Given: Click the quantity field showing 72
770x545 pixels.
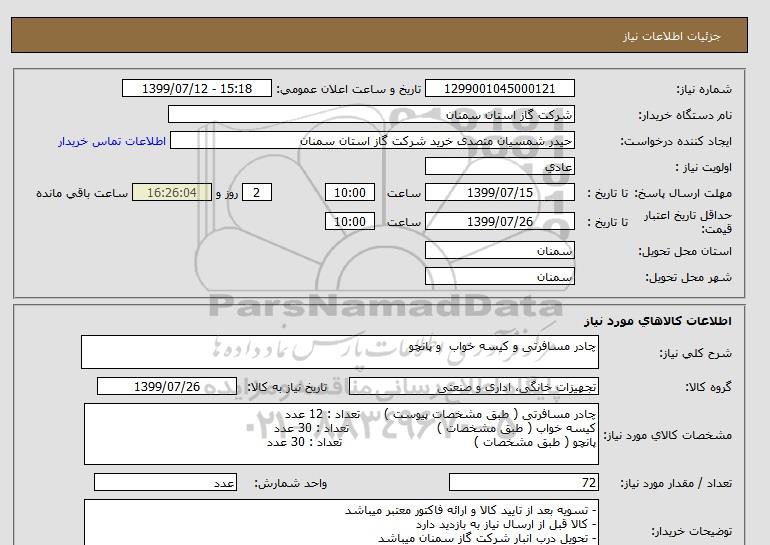Looking at the screenshot, I should tap(524, 483).
